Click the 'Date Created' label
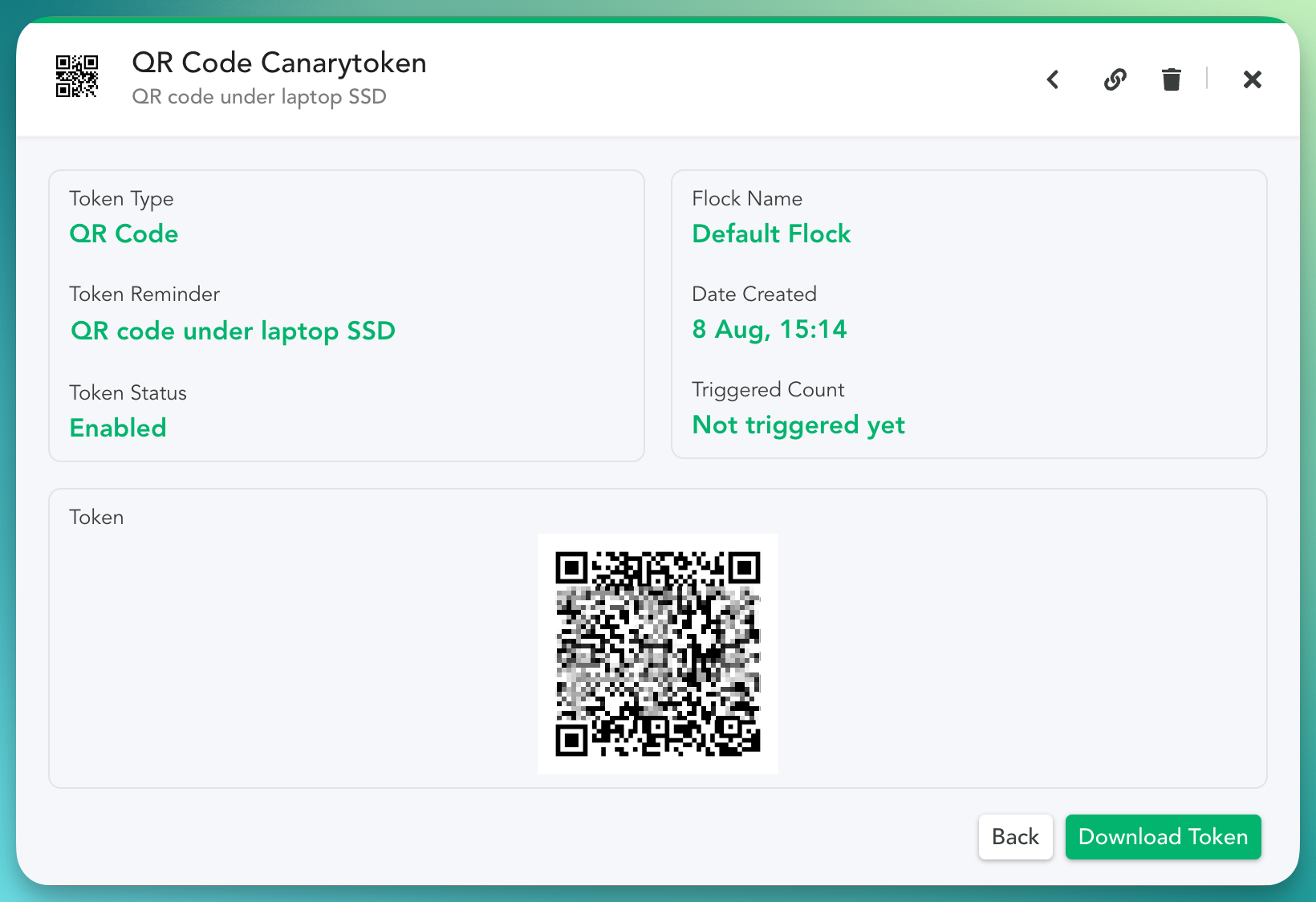The height and width of the screenshot is (902, 1316). tap(754, 294)
